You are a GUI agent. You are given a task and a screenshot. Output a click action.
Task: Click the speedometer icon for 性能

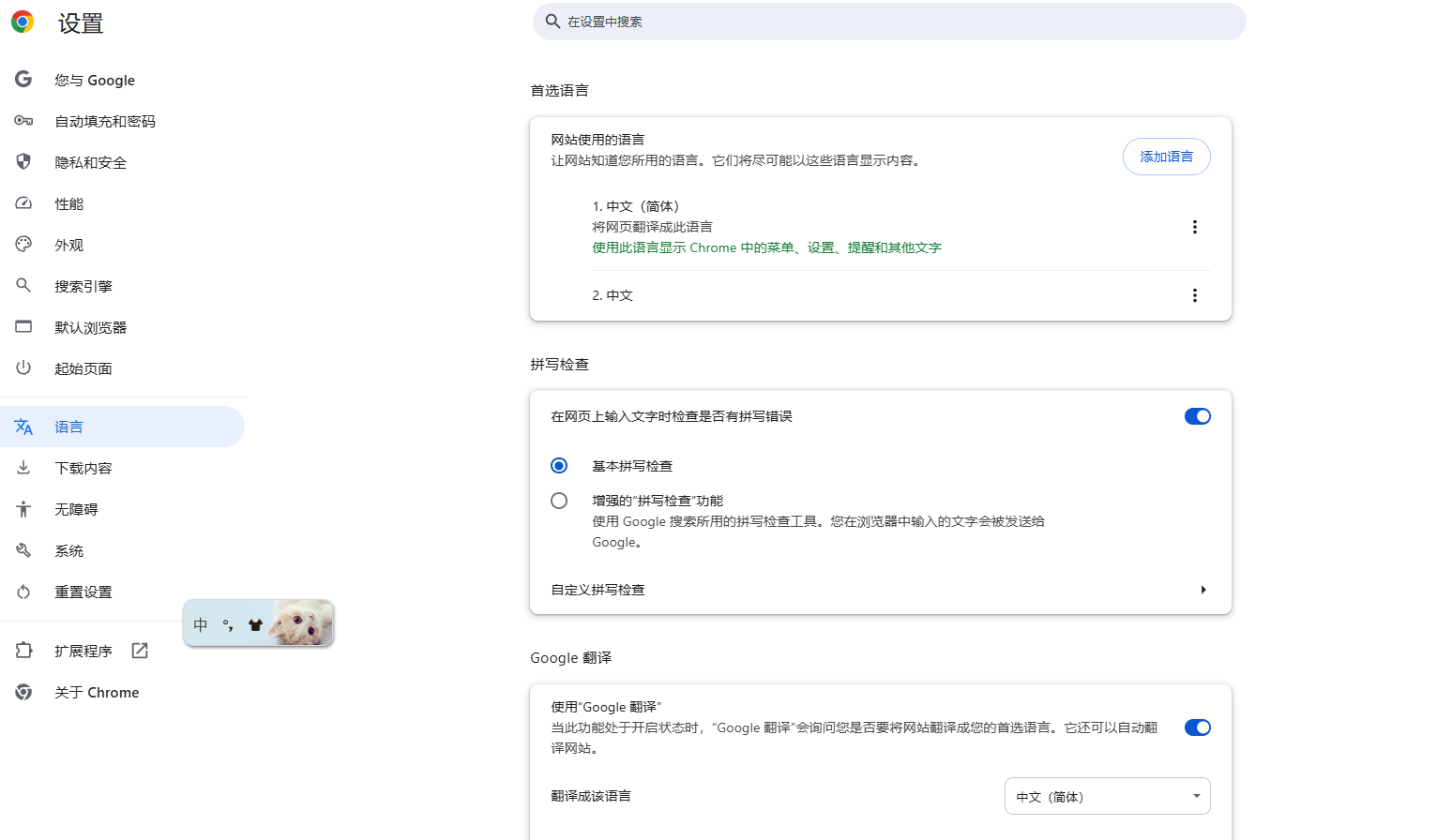click(23, 202)
